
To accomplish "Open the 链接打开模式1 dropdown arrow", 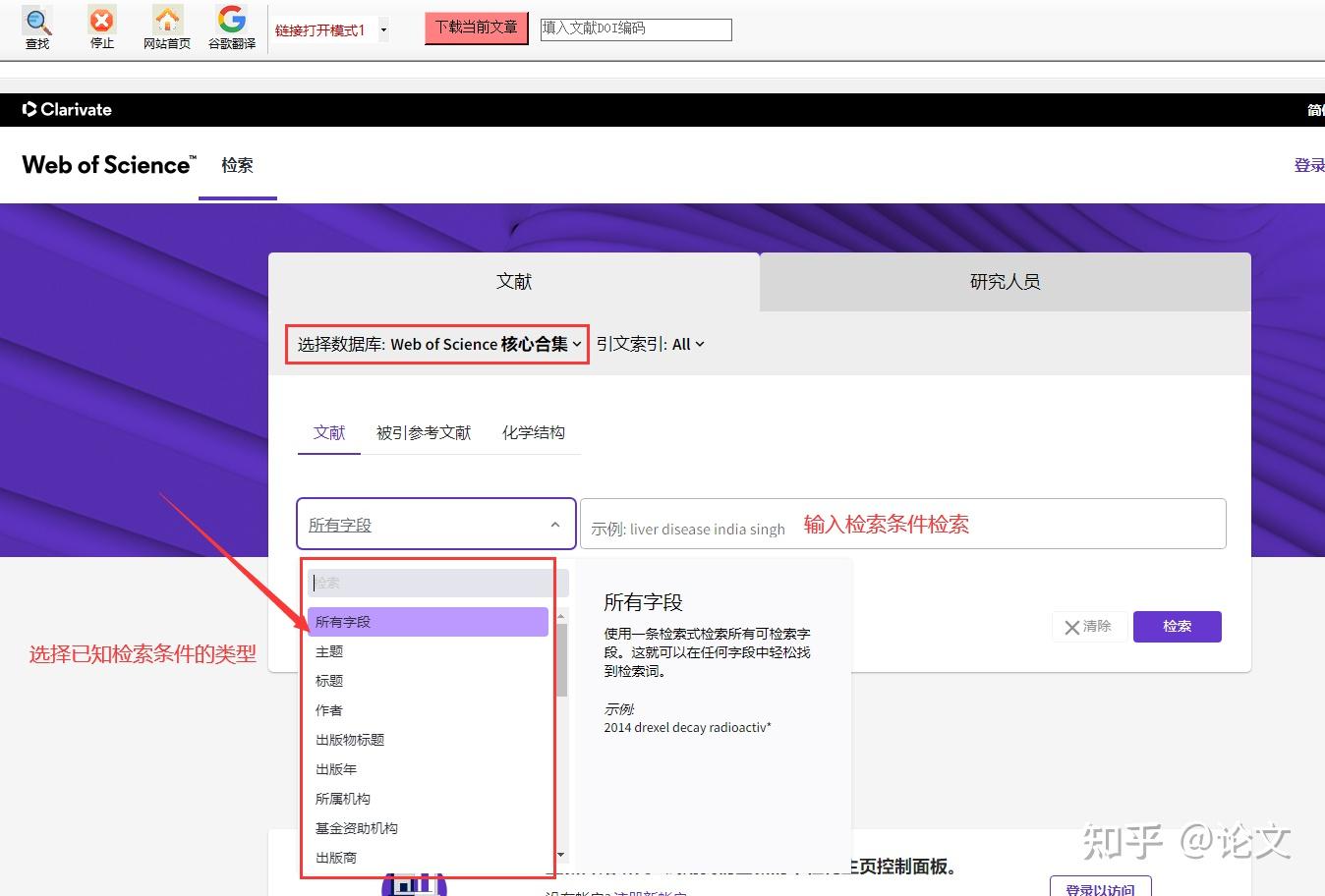I will (x=382, y=29).
